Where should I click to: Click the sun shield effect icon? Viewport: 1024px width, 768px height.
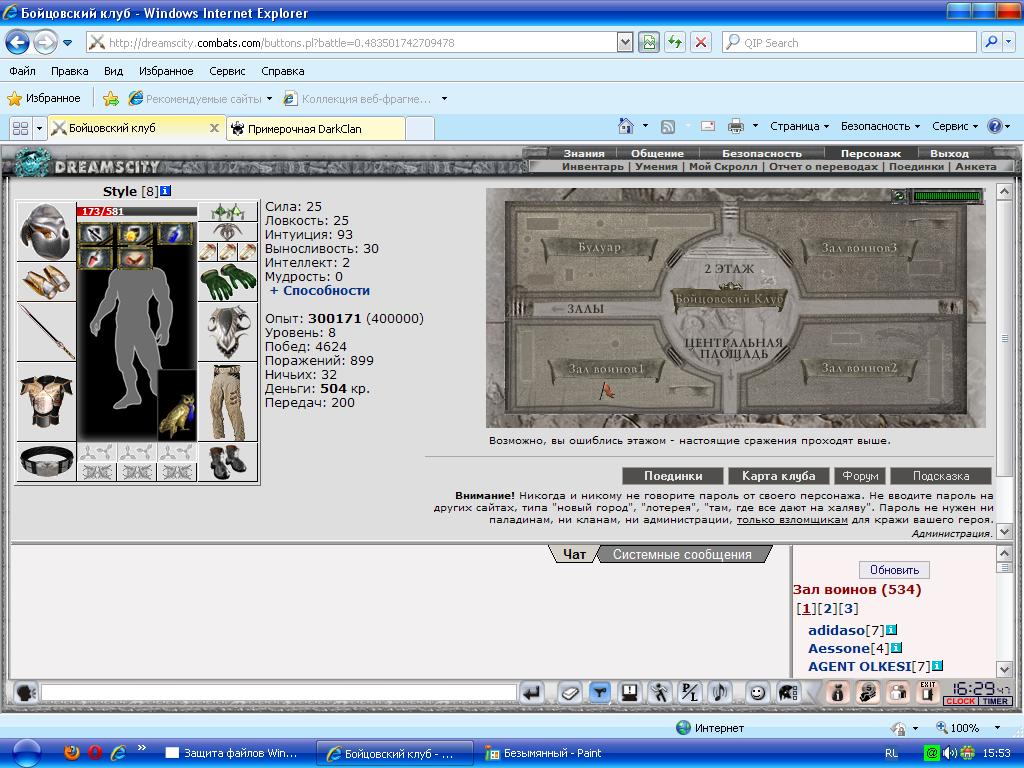point(135,233)
